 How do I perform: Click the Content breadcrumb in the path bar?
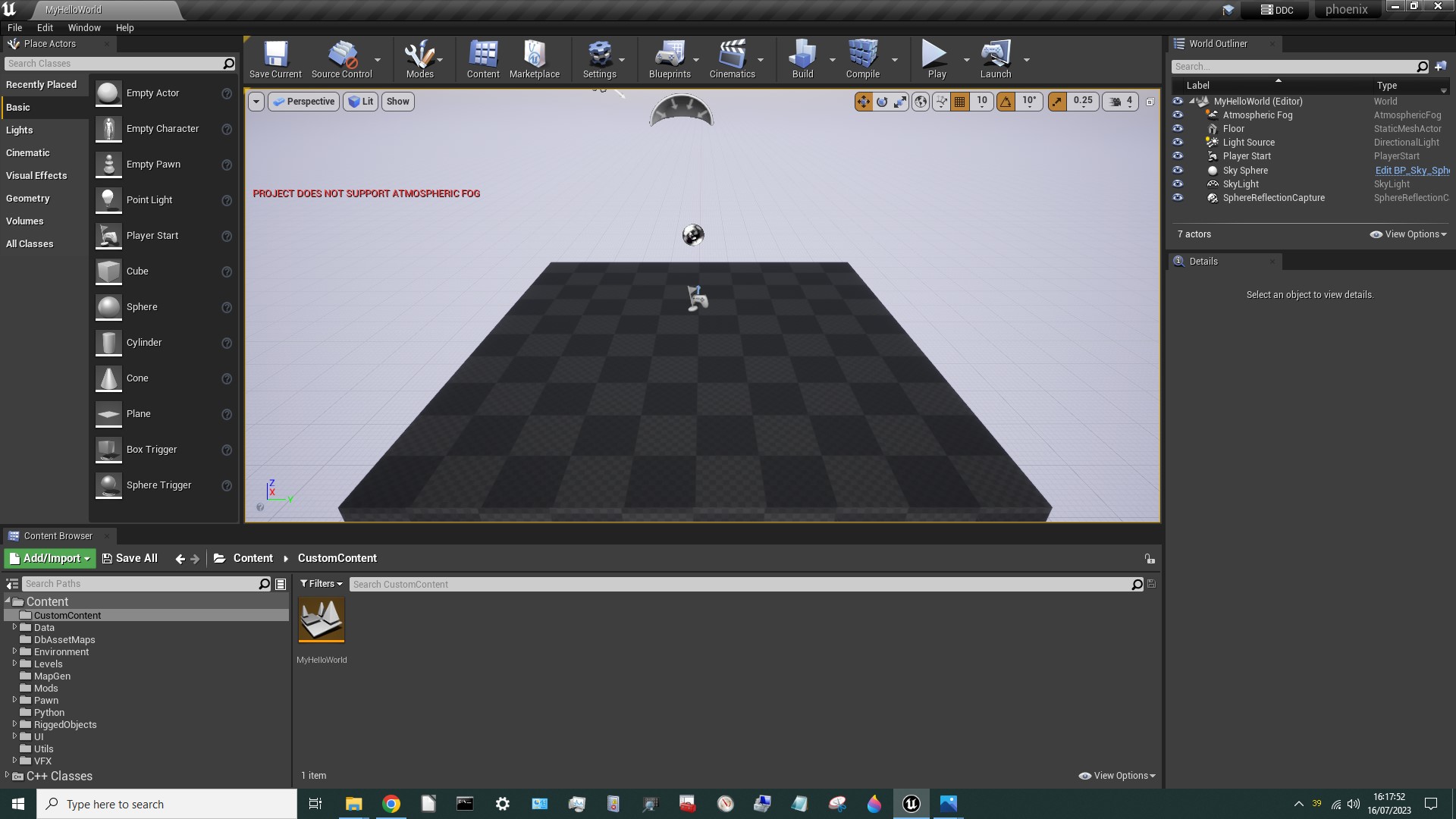coord(253,559)
